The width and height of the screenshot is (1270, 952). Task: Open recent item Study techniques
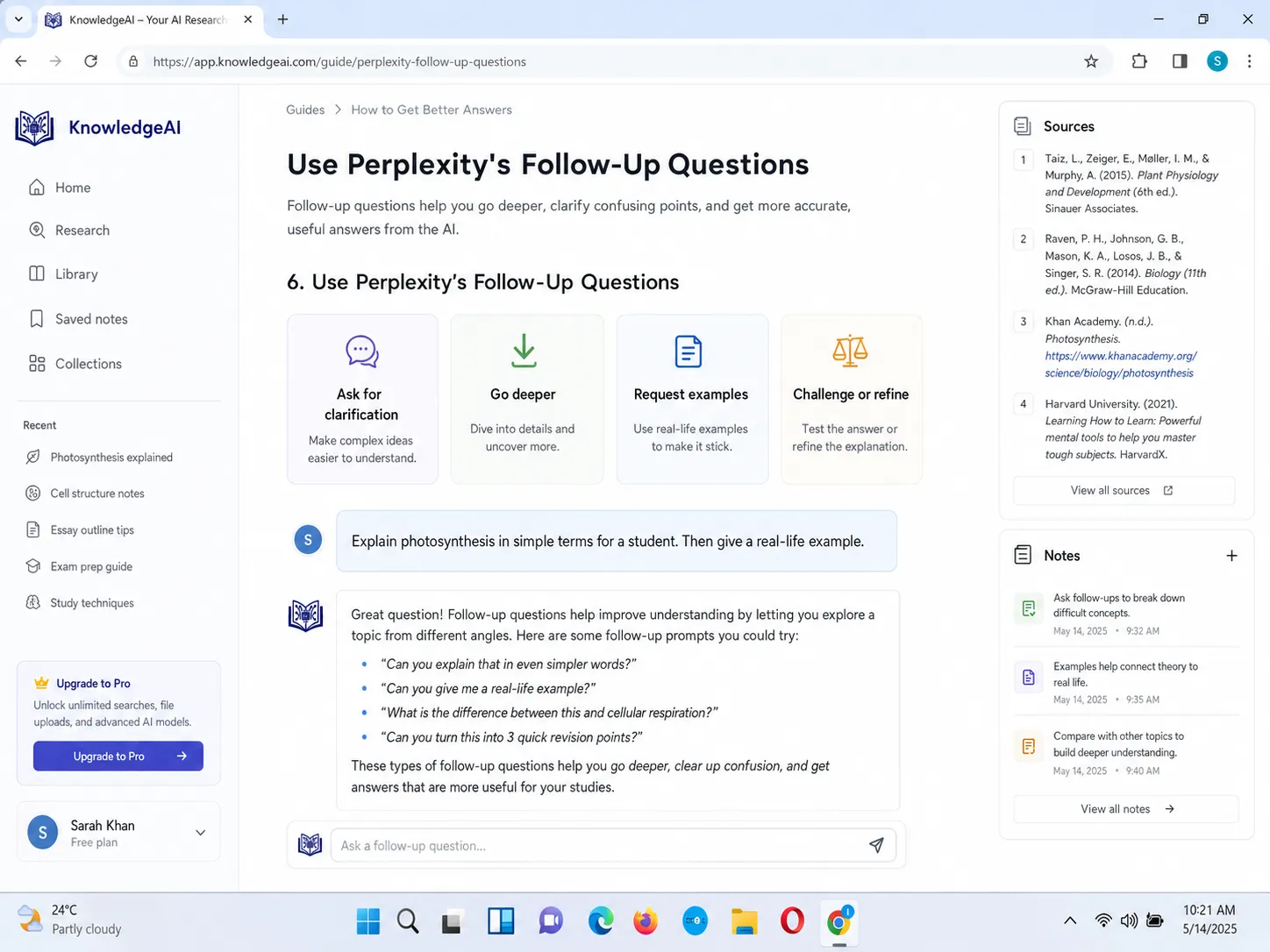80,603
